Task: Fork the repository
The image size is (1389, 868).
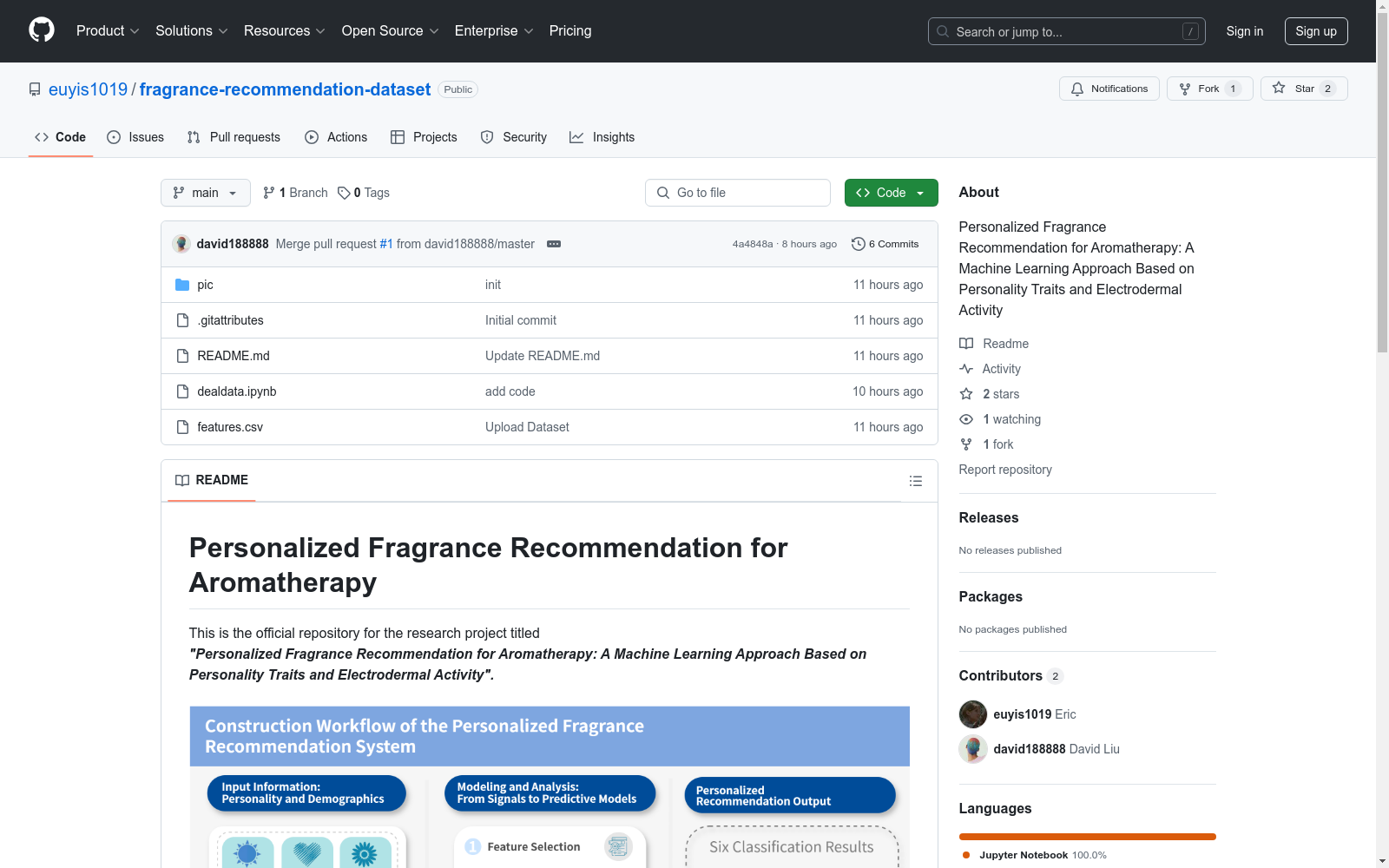Action: tap(1209, 89)
